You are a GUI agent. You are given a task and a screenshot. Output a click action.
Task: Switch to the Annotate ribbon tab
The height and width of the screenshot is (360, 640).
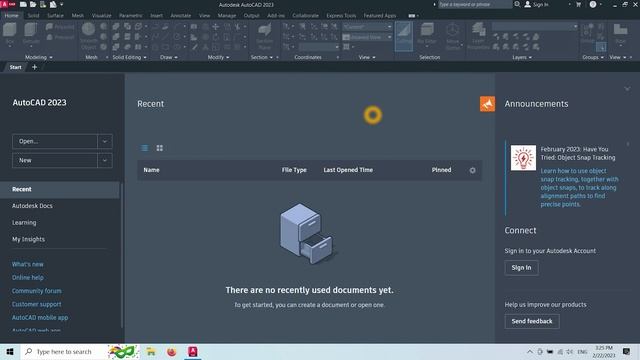click(x=181, y=16)
